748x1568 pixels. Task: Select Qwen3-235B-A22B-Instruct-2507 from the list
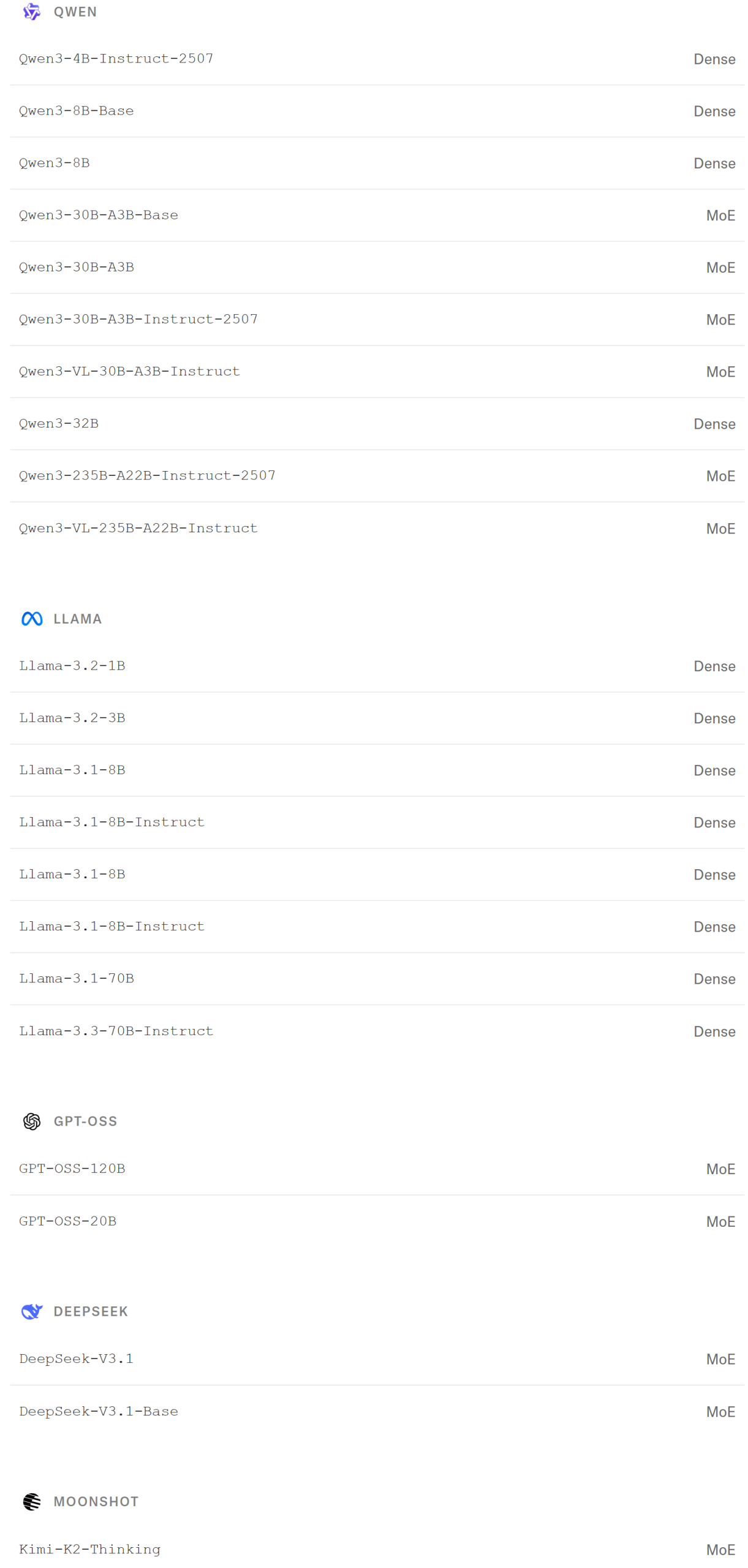coord(147,475)
